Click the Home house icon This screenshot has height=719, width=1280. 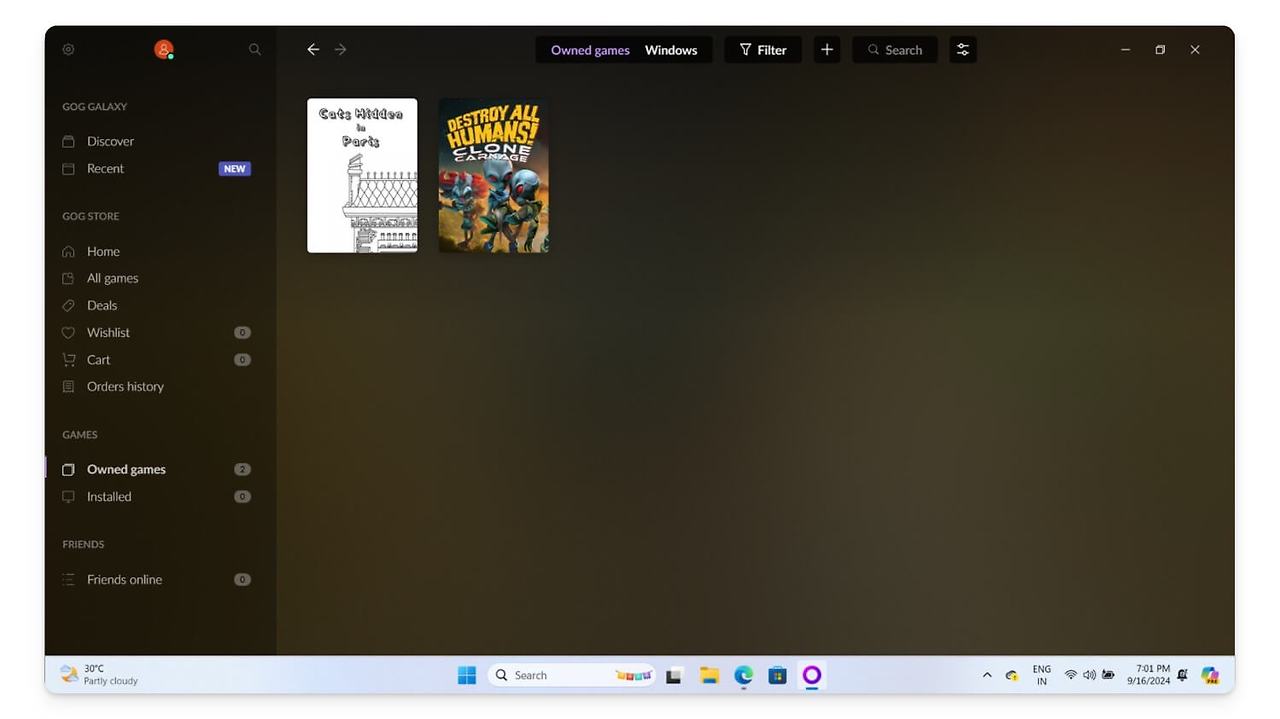68,251
